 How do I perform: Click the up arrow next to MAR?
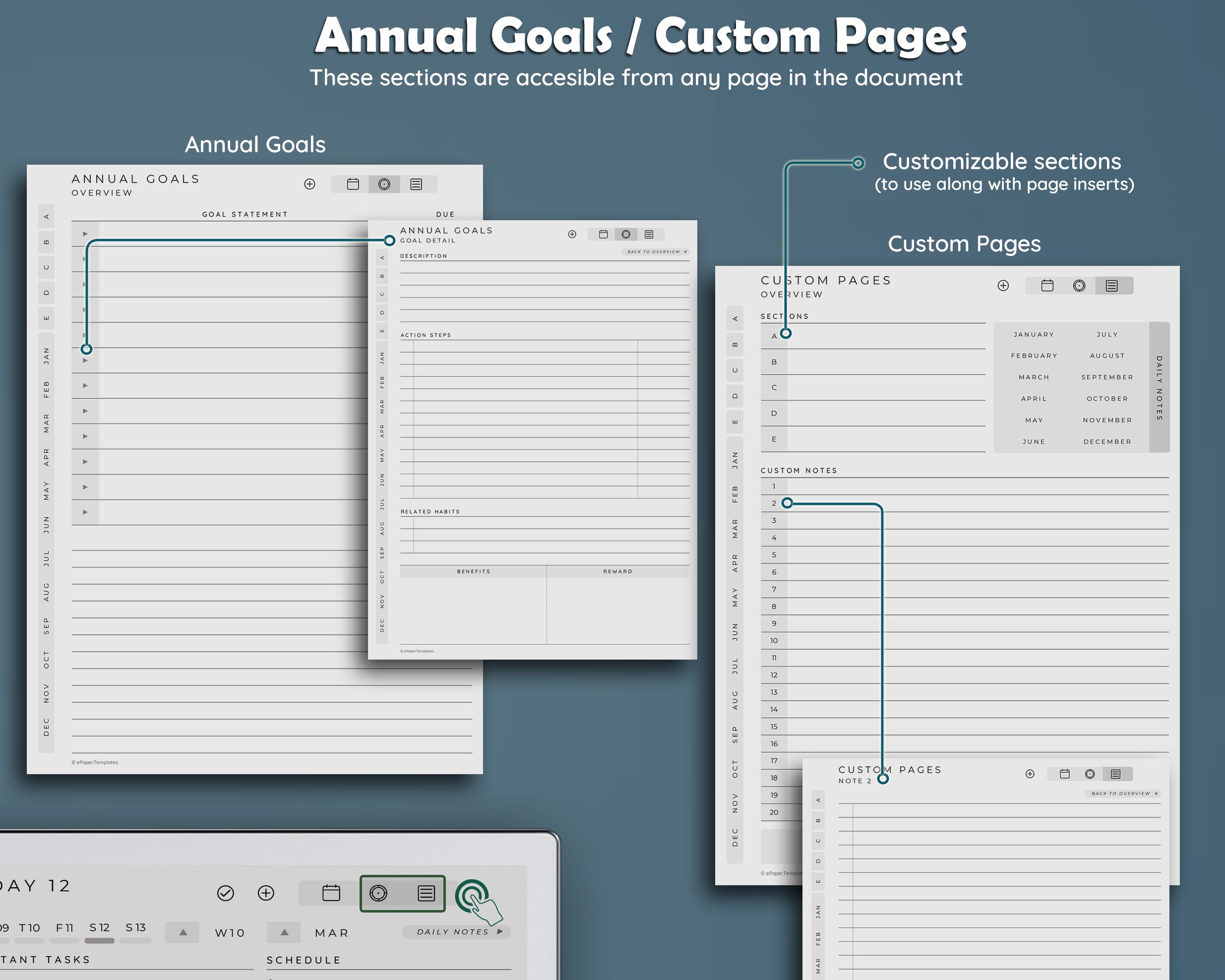[284, 932]
